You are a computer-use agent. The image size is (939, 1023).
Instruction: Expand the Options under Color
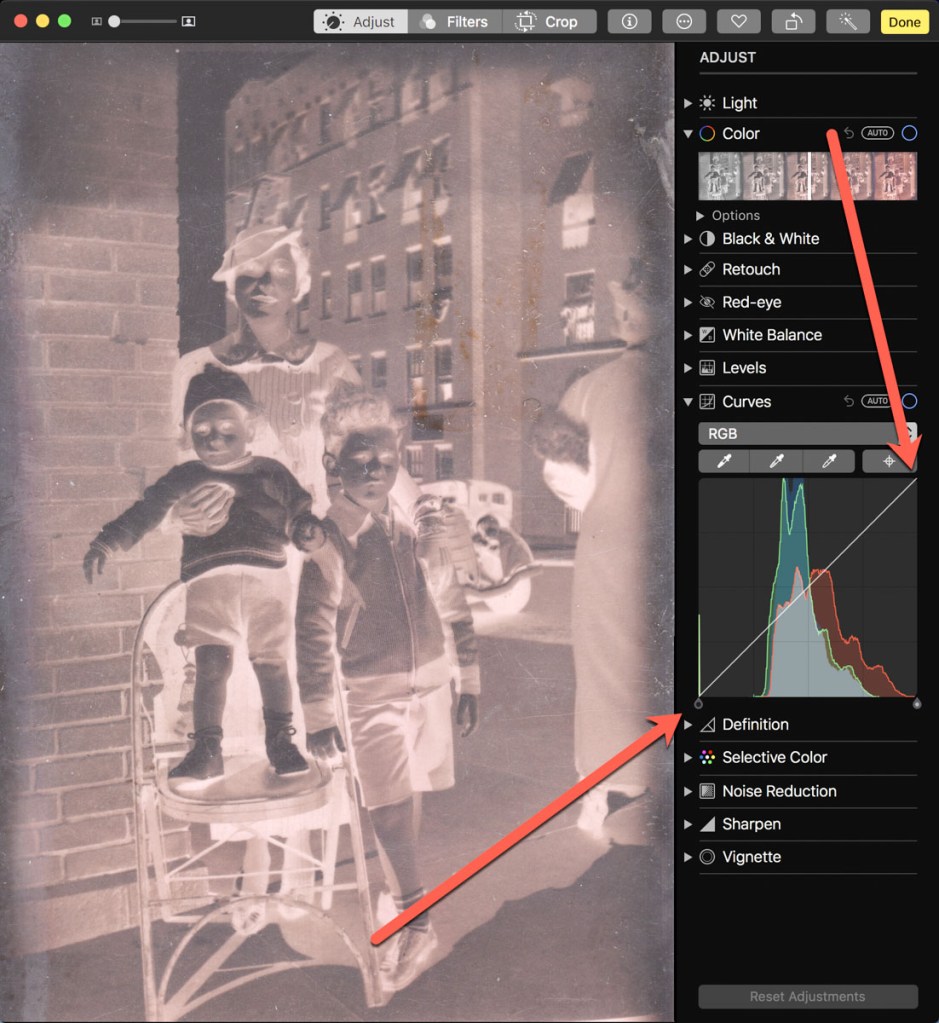click(729, 215)
